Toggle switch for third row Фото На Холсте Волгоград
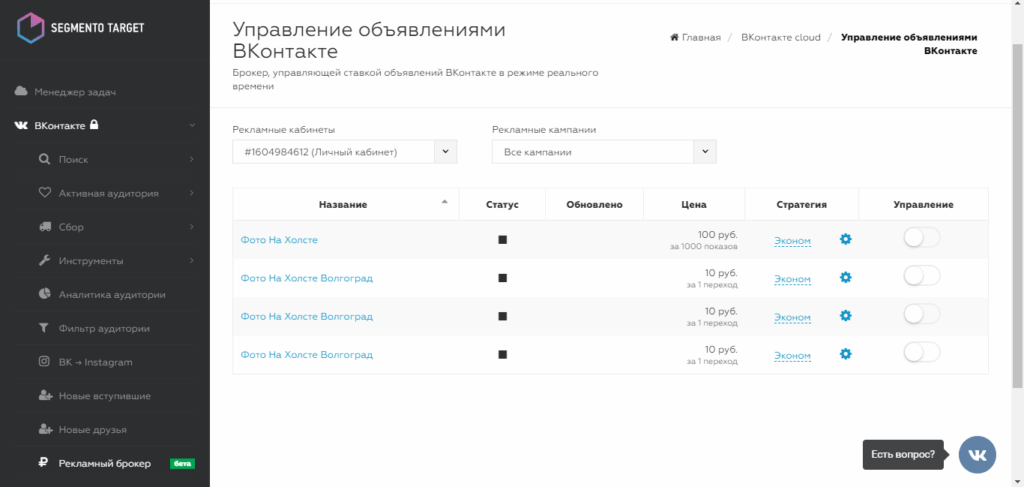 click(921, 315)
